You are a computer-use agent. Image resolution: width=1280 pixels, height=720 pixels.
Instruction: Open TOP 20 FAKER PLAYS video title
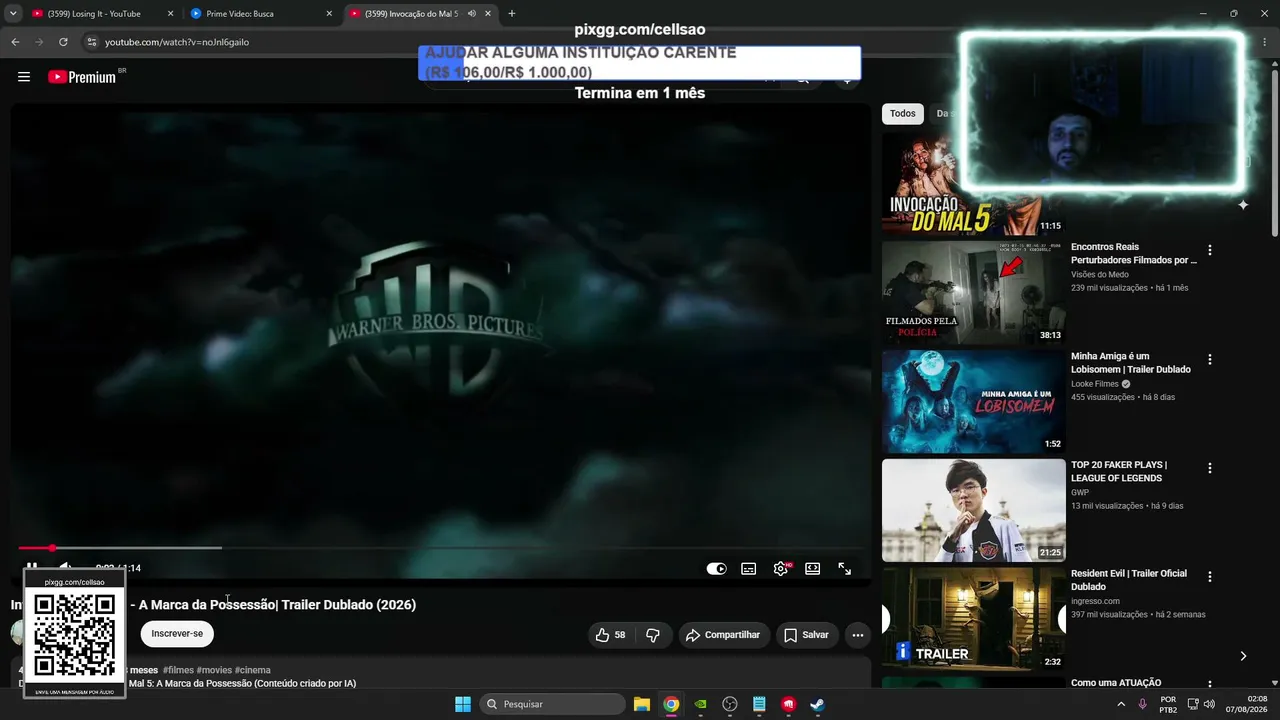1119,471
